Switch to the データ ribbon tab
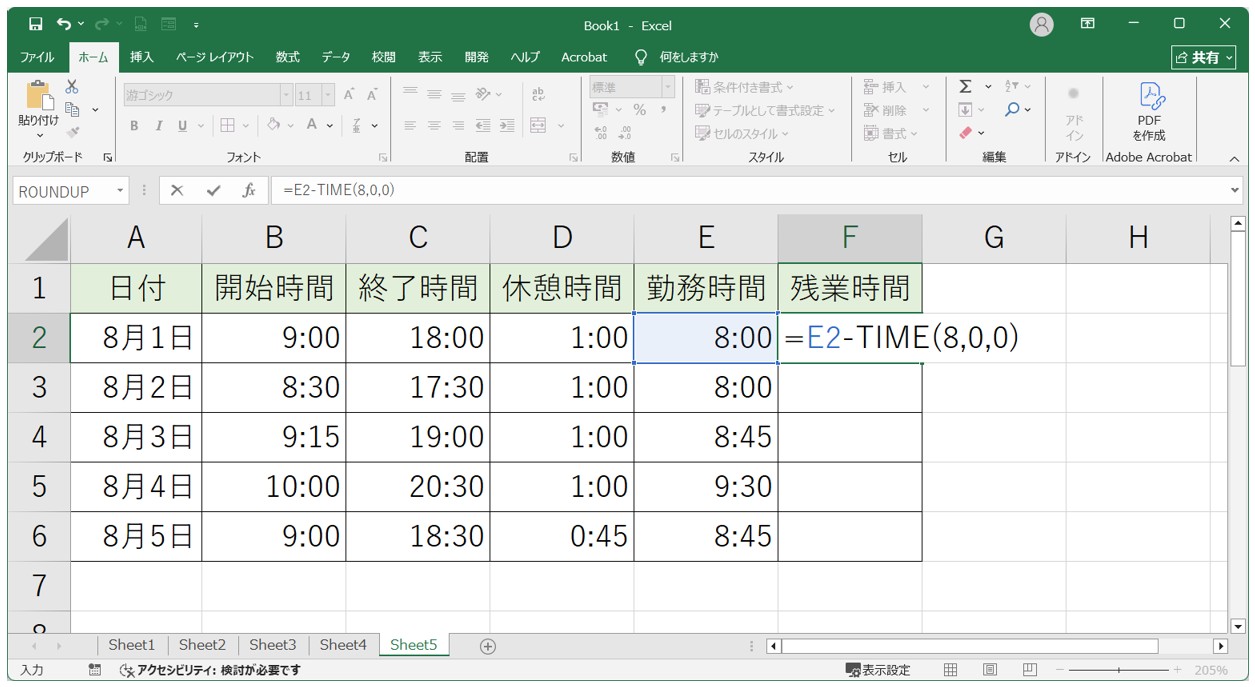The width and height of the screenshot is (1255, 687). (x=336, y=57)
